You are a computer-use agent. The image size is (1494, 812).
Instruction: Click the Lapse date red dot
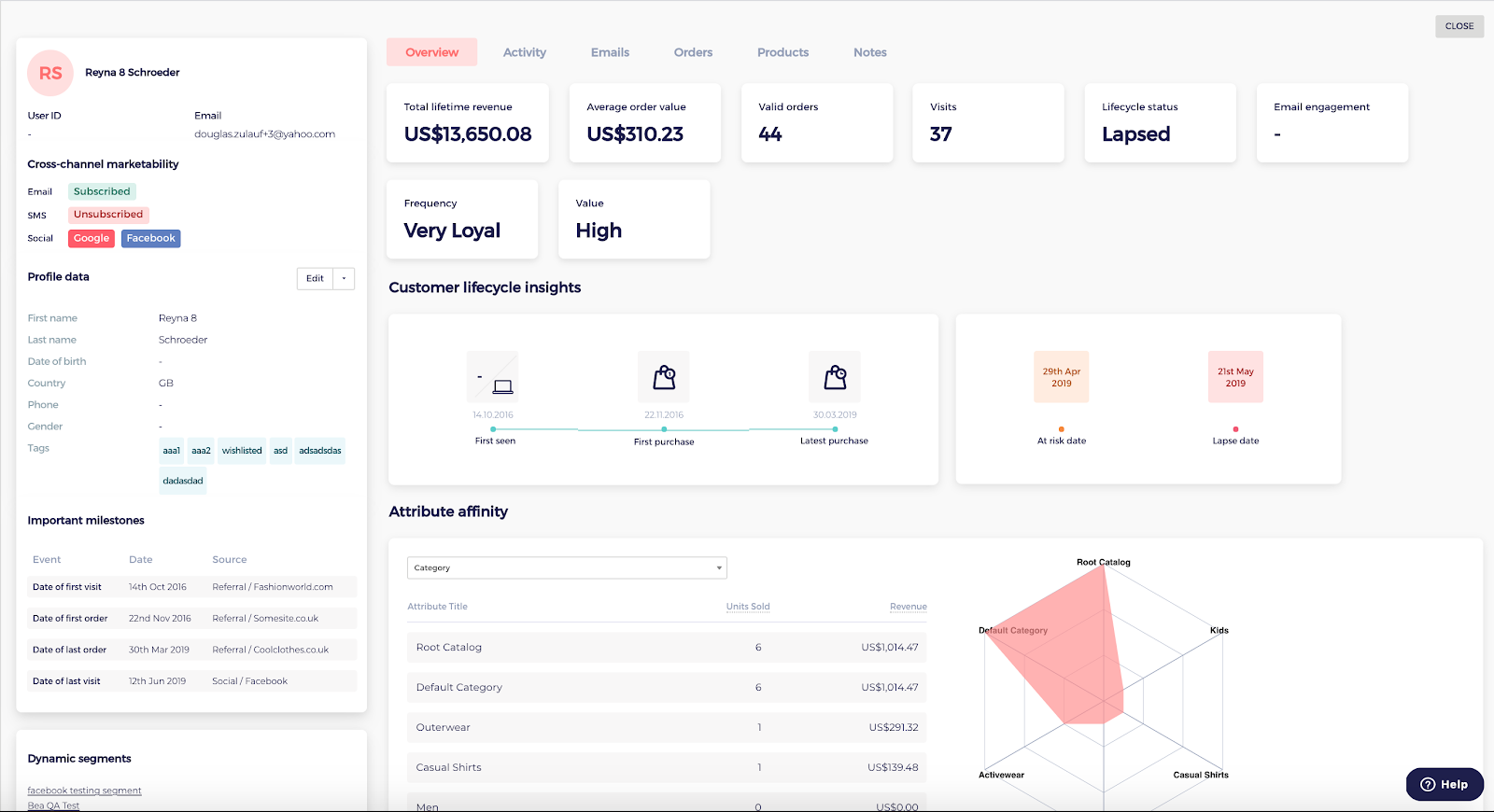click(x=1235, y=429)
